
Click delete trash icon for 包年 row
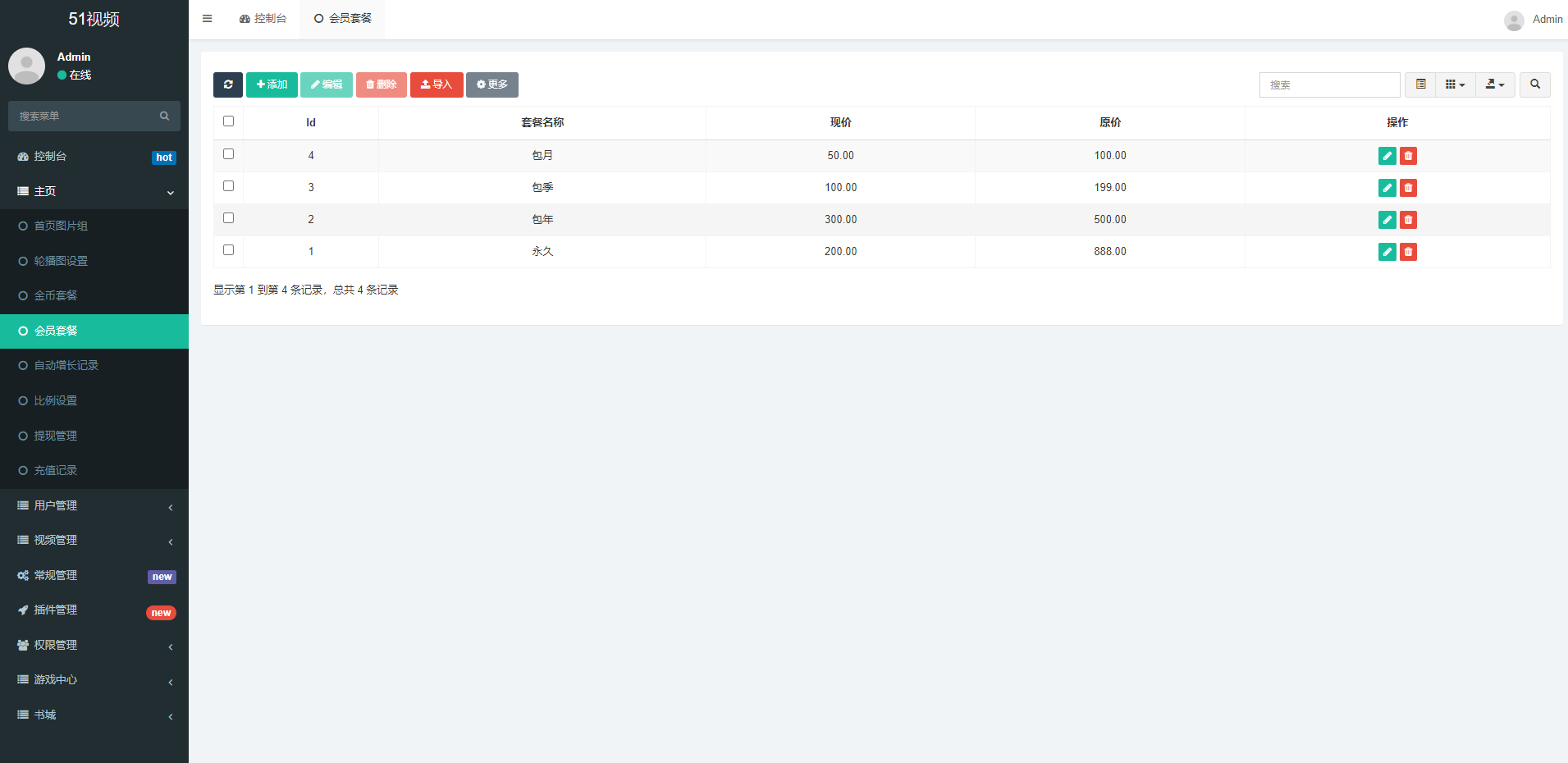(x=1408, y=220)
